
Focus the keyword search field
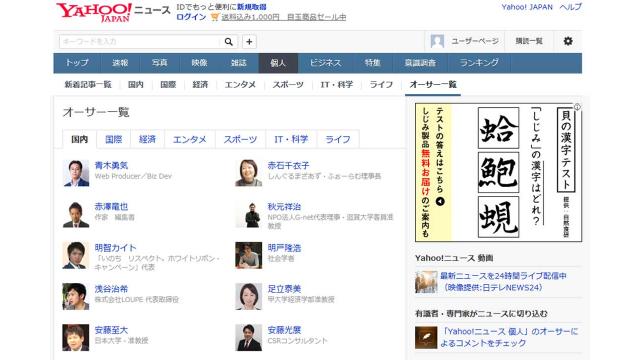(x=140, y=42)
